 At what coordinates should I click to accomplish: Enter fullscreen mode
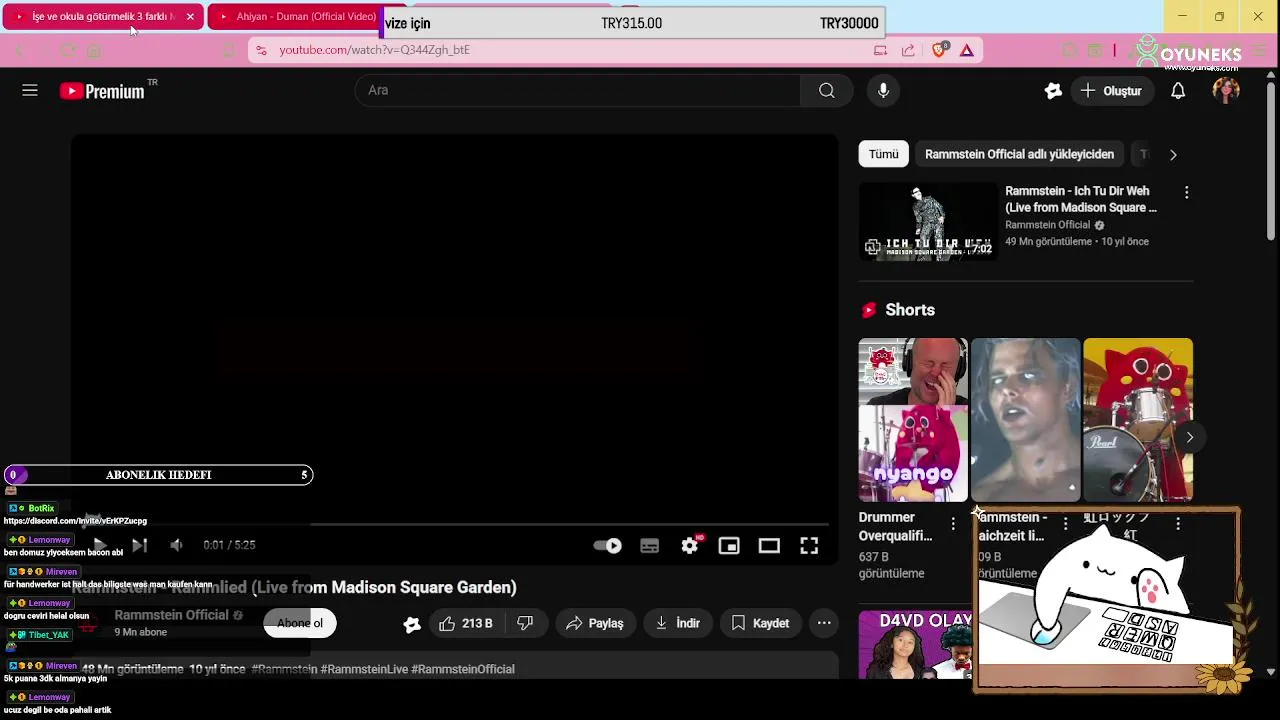(809, 545)
